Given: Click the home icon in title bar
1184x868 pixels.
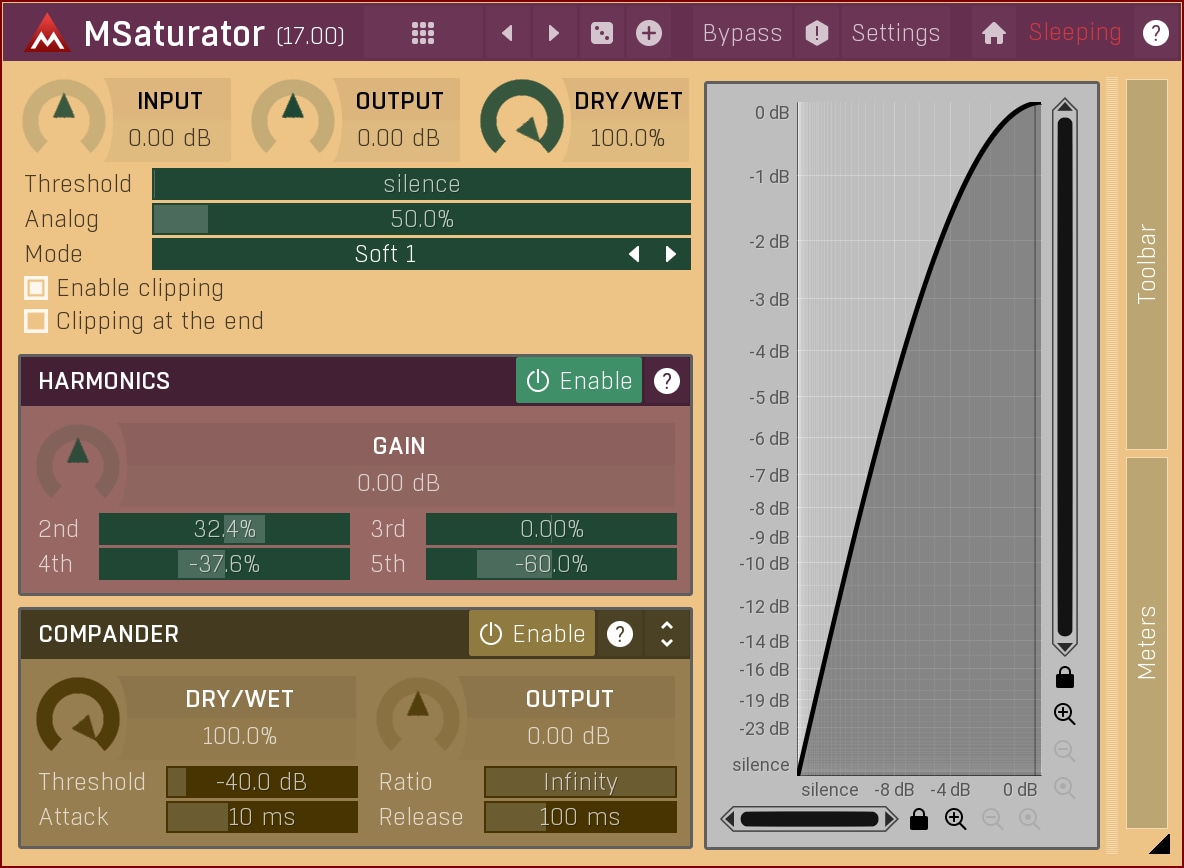Looking at the screenshot, I should pos(993,33).
